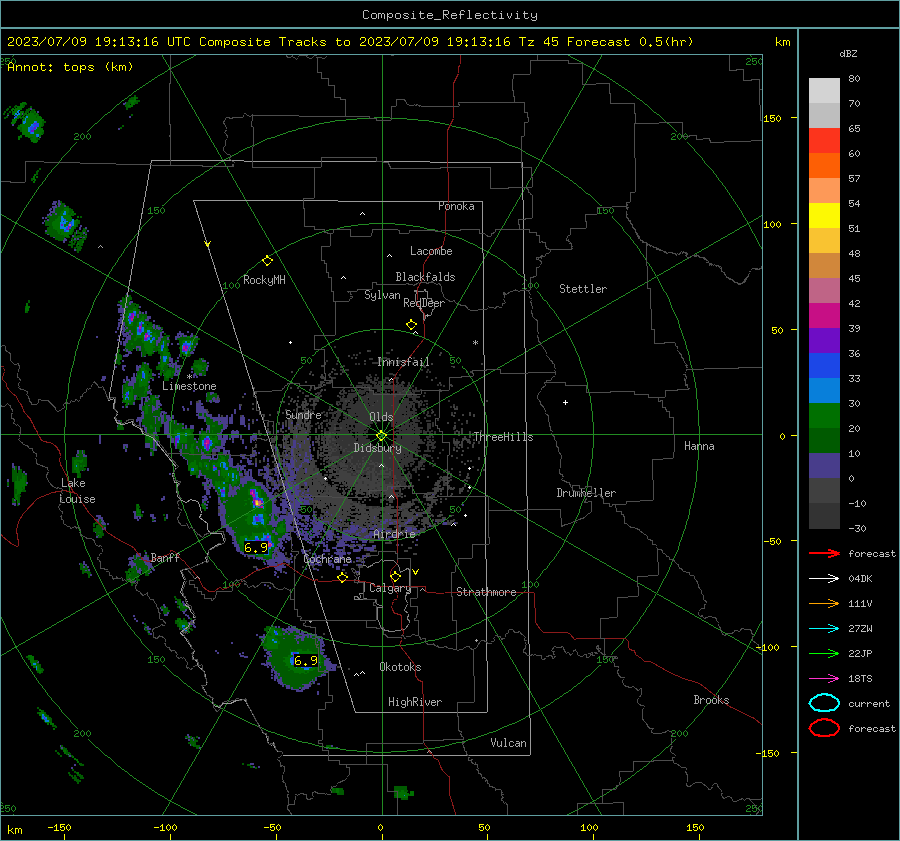Click the magenta 18TS arrow in the legend
Screen dimensions: 900x841
pyautogui.click(x=824, y=679)
